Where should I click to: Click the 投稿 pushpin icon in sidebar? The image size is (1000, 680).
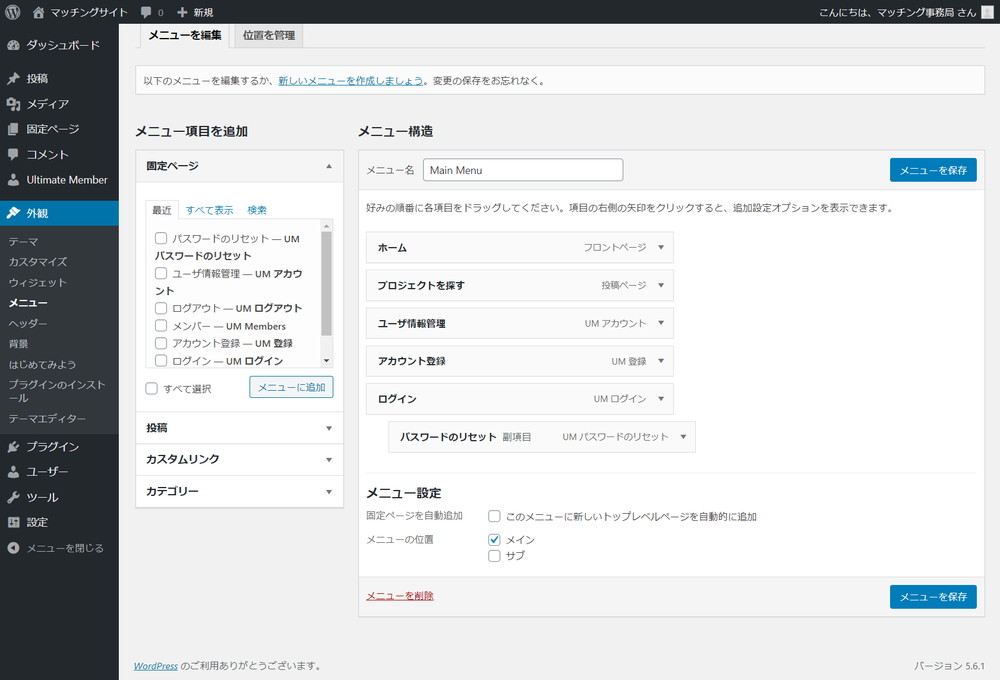point(13,78)
